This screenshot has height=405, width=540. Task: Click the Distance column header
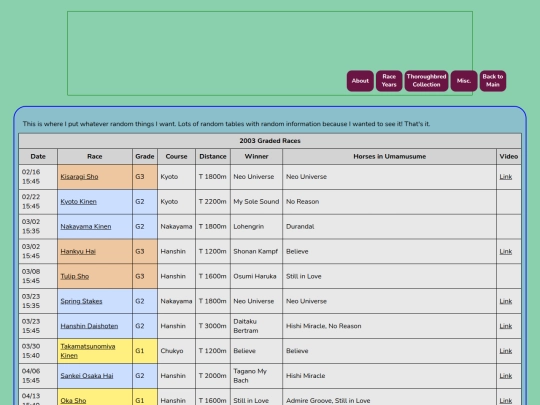[213, 156]
